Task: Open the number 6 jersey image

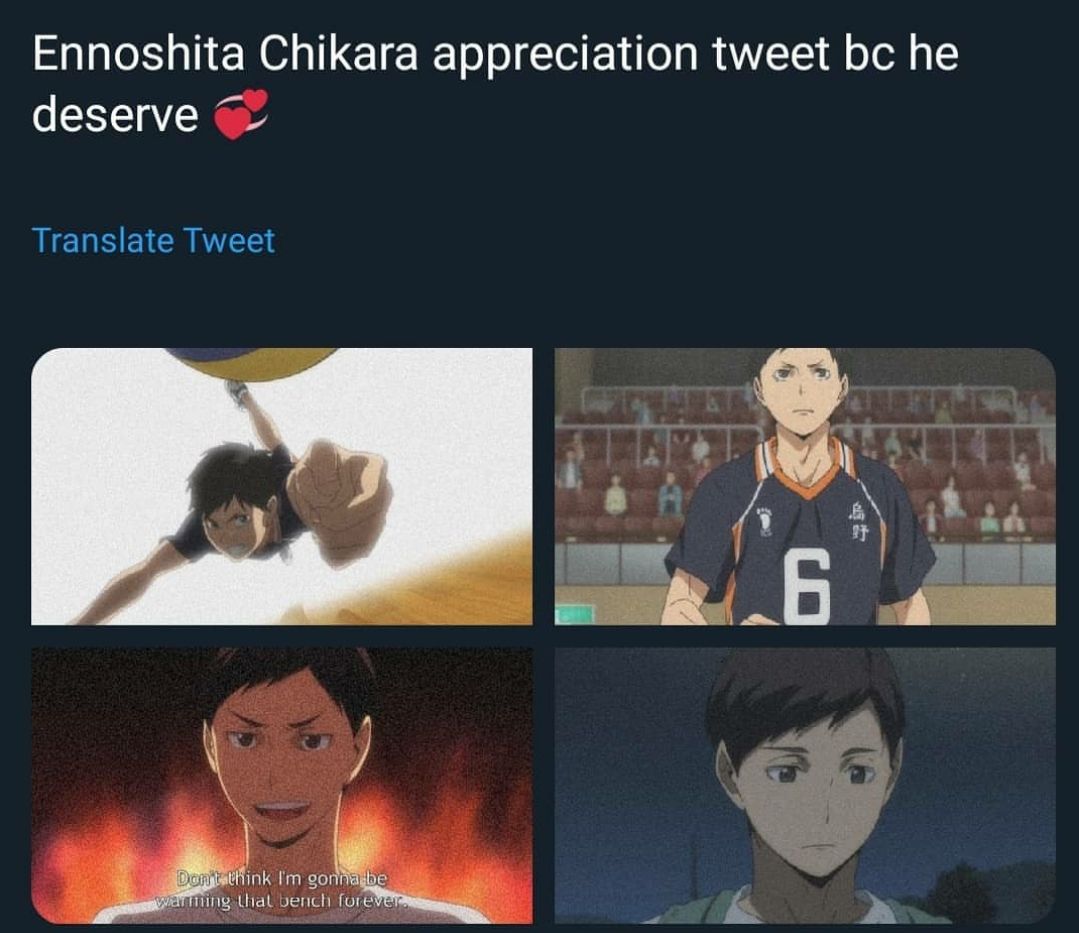Action: click(x=805, y=486)
